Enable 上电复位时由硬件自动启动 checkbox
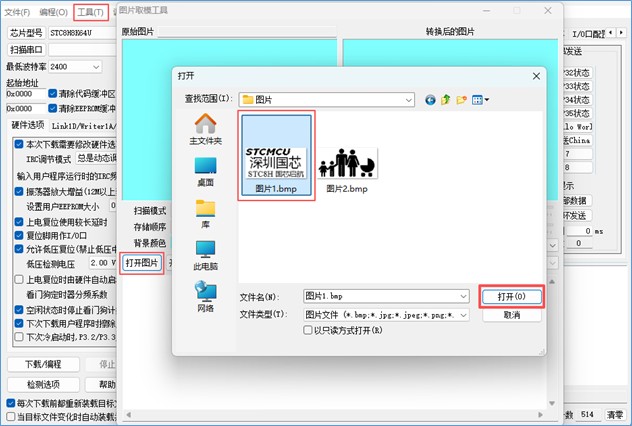 (x=19, y=279)
